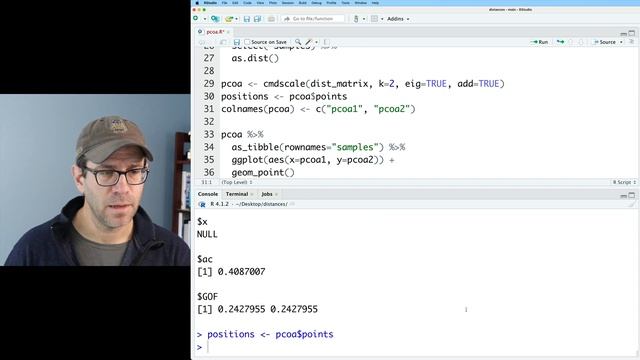Click the Save All documents icon

[x=257, y=19]
